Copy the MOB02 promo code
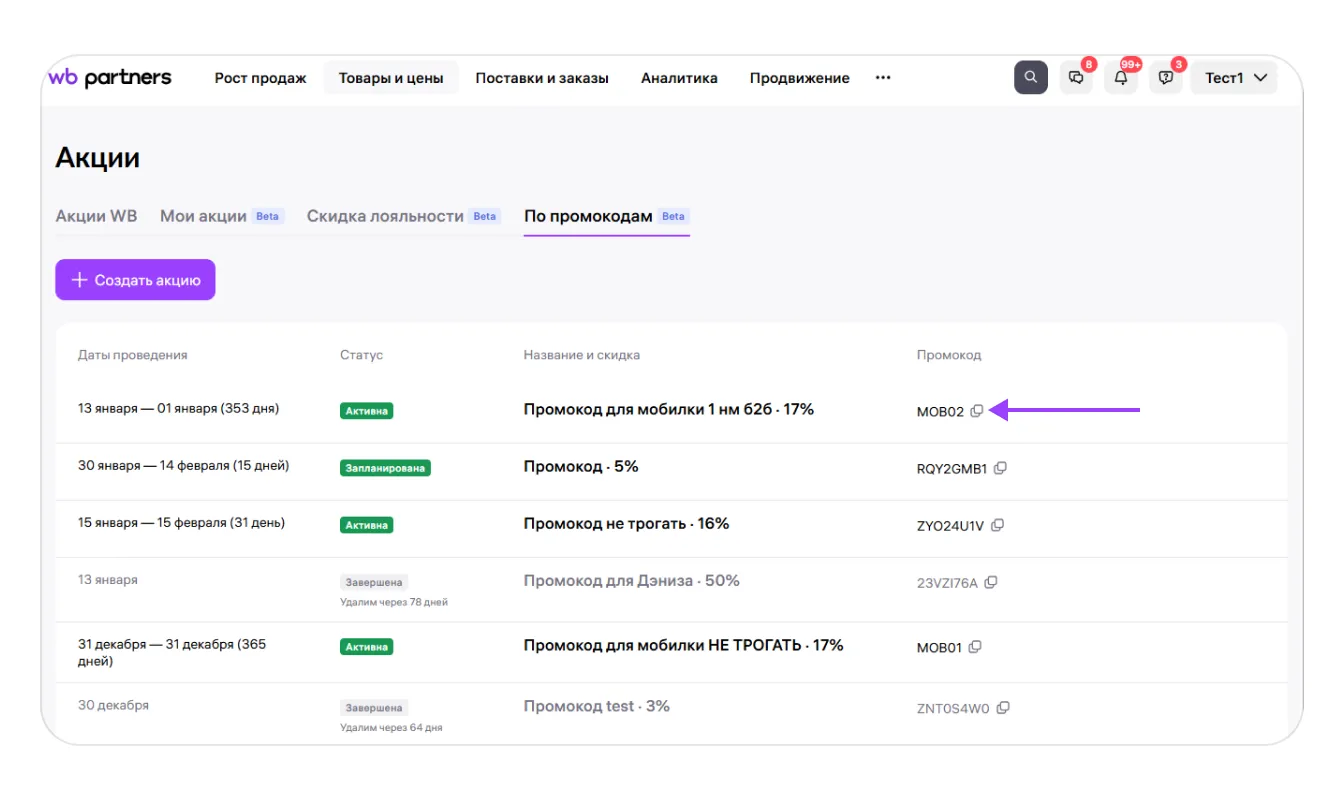 pyautogui.click(x=977, y=411)
